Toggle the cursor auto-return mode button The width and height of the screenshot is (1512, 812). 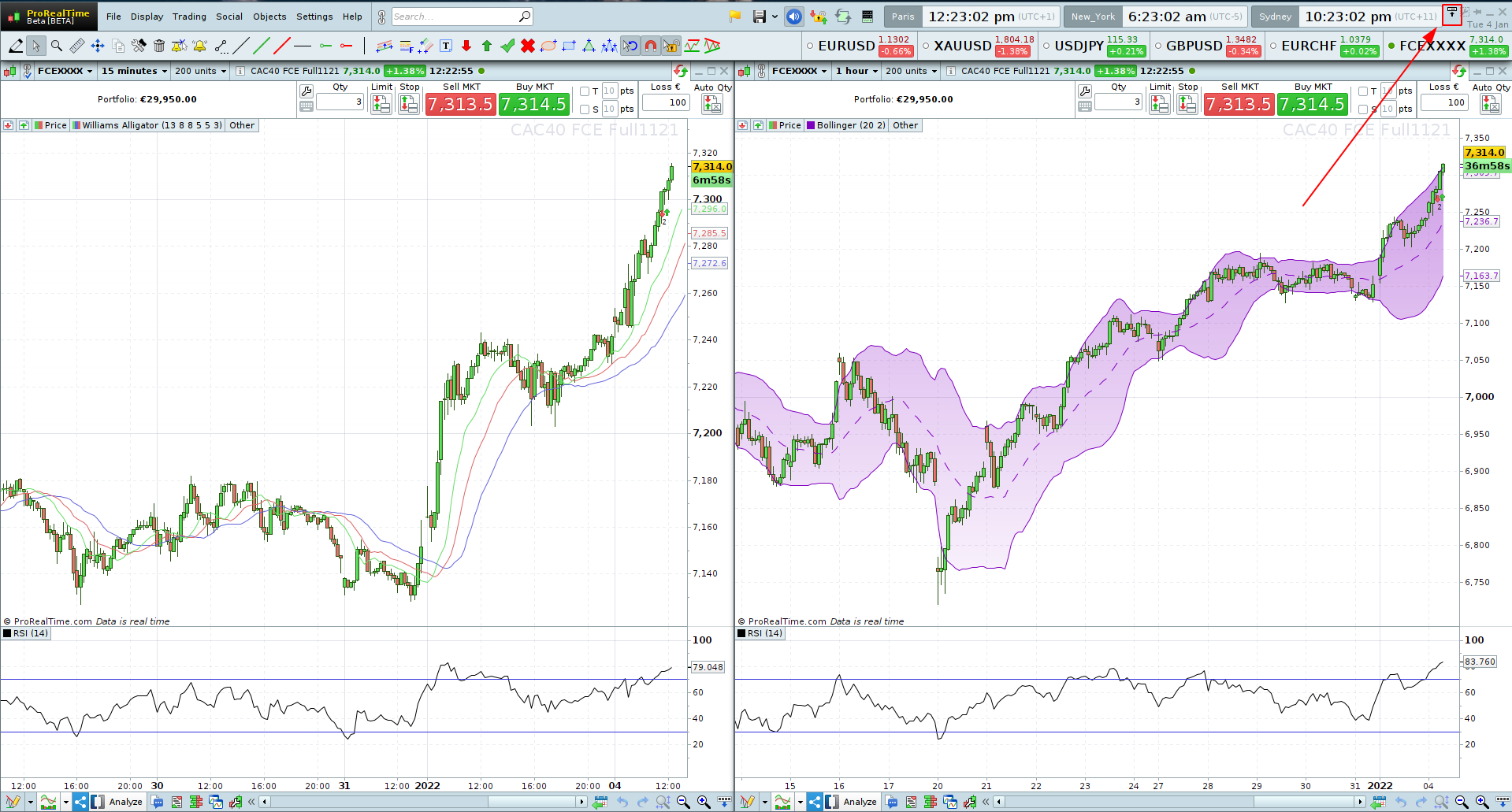(x=630, y=46)
